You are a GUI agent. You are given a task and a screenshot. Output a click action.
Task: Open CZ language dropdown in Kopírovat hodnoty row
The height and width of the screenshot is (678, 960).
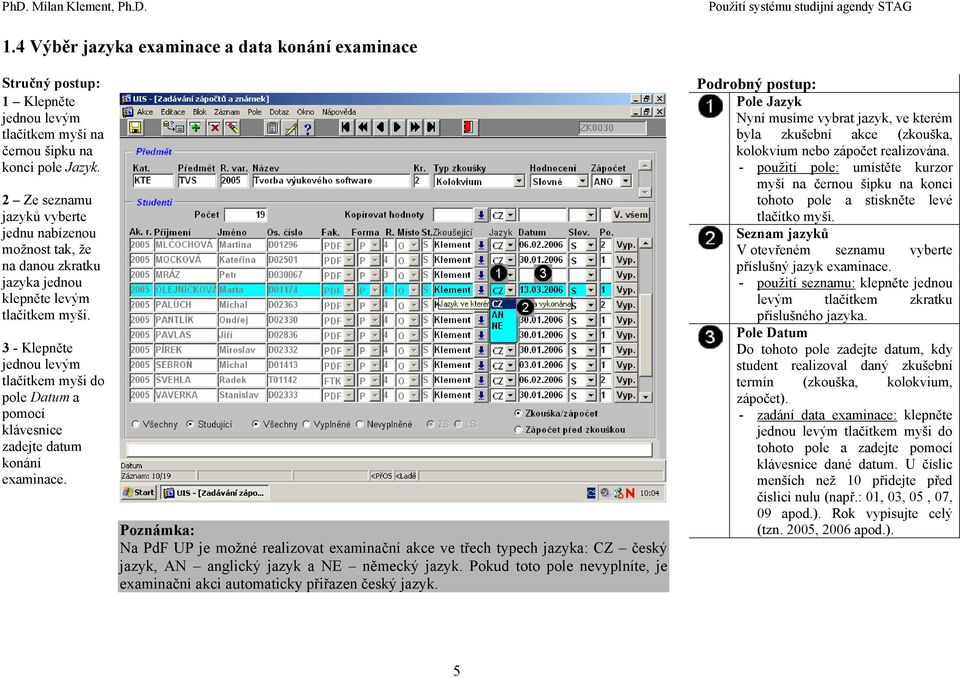[x=511, y=215]
